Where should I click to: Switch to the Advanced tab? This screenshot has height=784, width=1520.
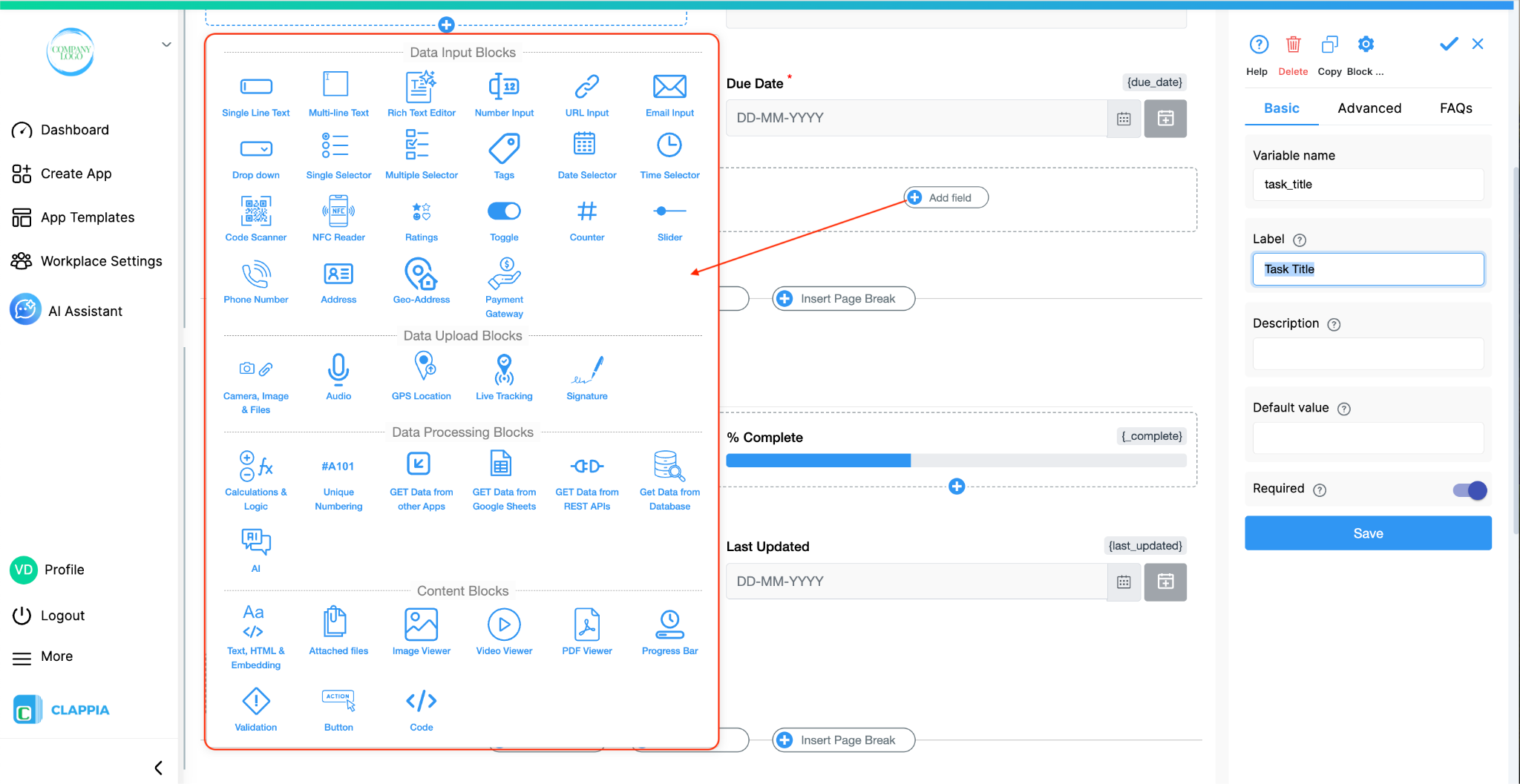(x=1369, y=108)
